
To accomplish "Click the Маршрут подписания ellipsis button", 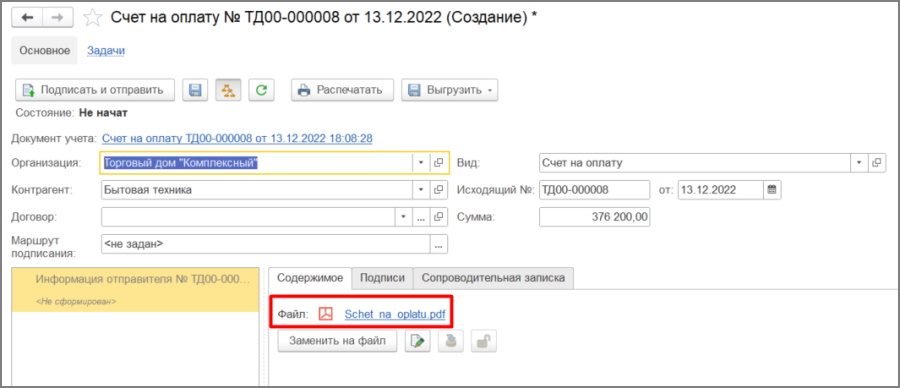I will click(x=439, y=244).
